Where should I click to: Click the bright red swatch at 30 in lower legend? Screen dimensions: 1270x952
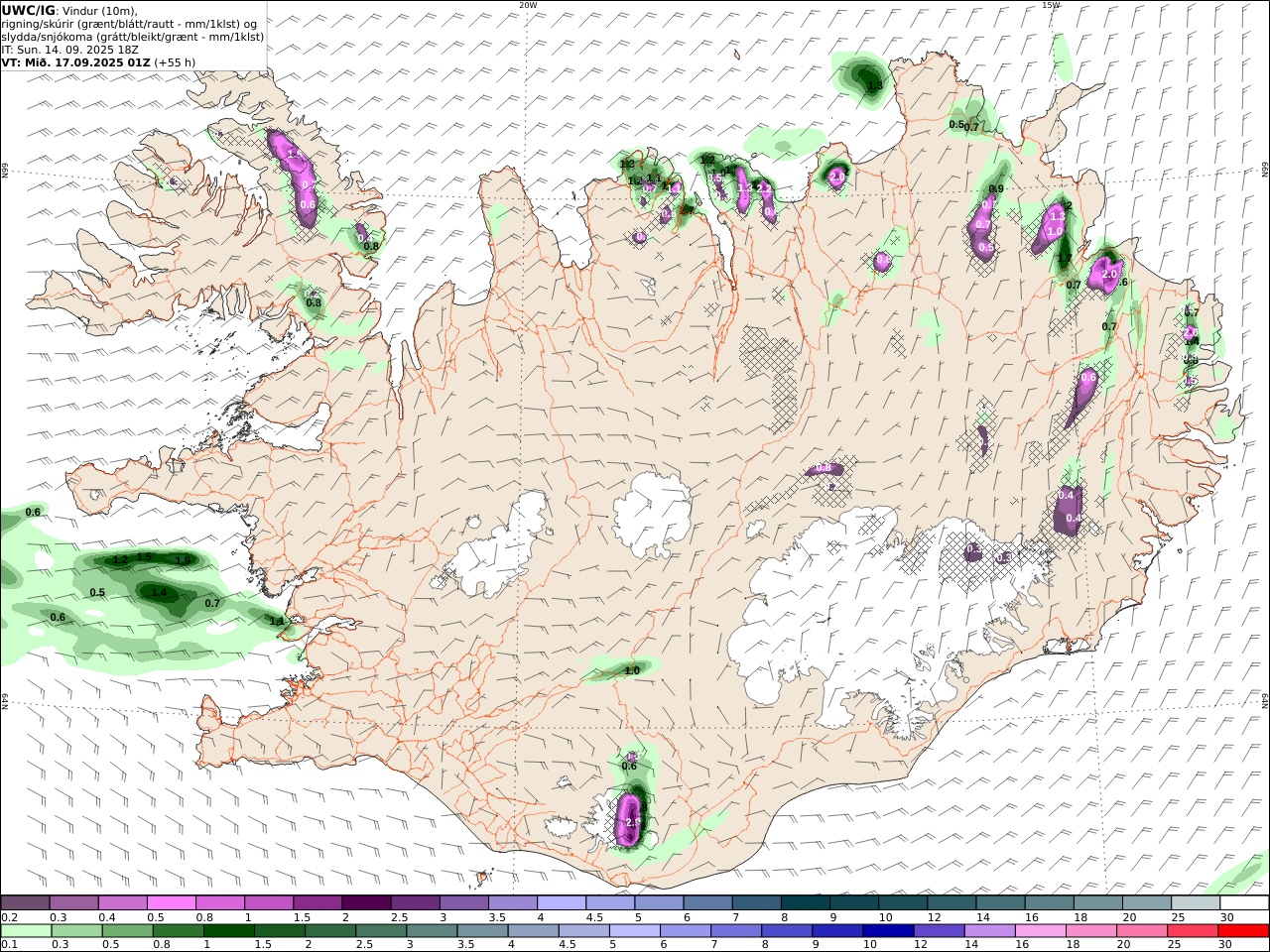(x=1241, y=931)
